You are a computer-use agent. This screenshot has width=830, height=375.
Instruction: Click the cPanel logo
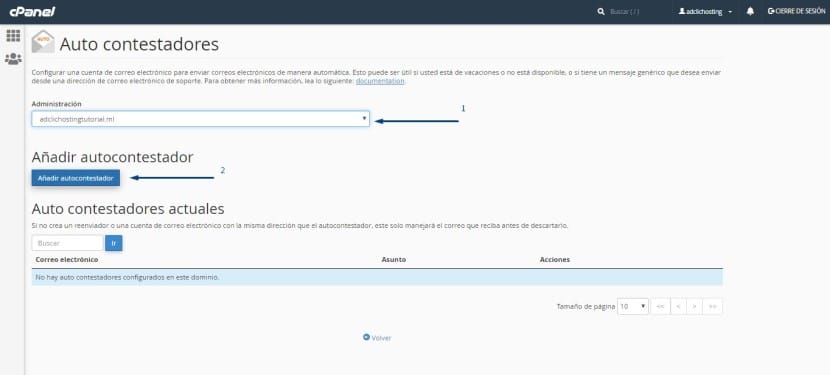pos(32,12)
